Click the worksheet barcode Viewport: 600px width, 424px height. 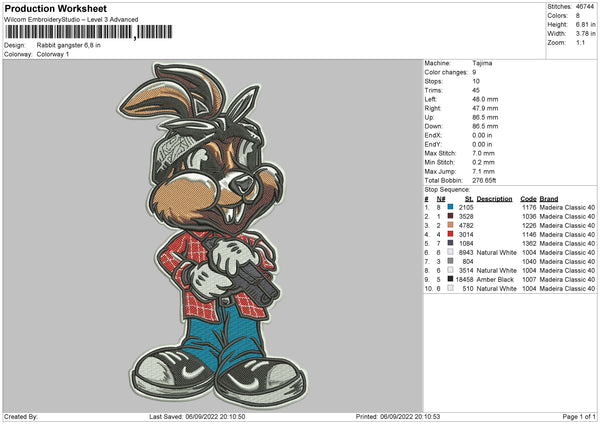[89, 32]
